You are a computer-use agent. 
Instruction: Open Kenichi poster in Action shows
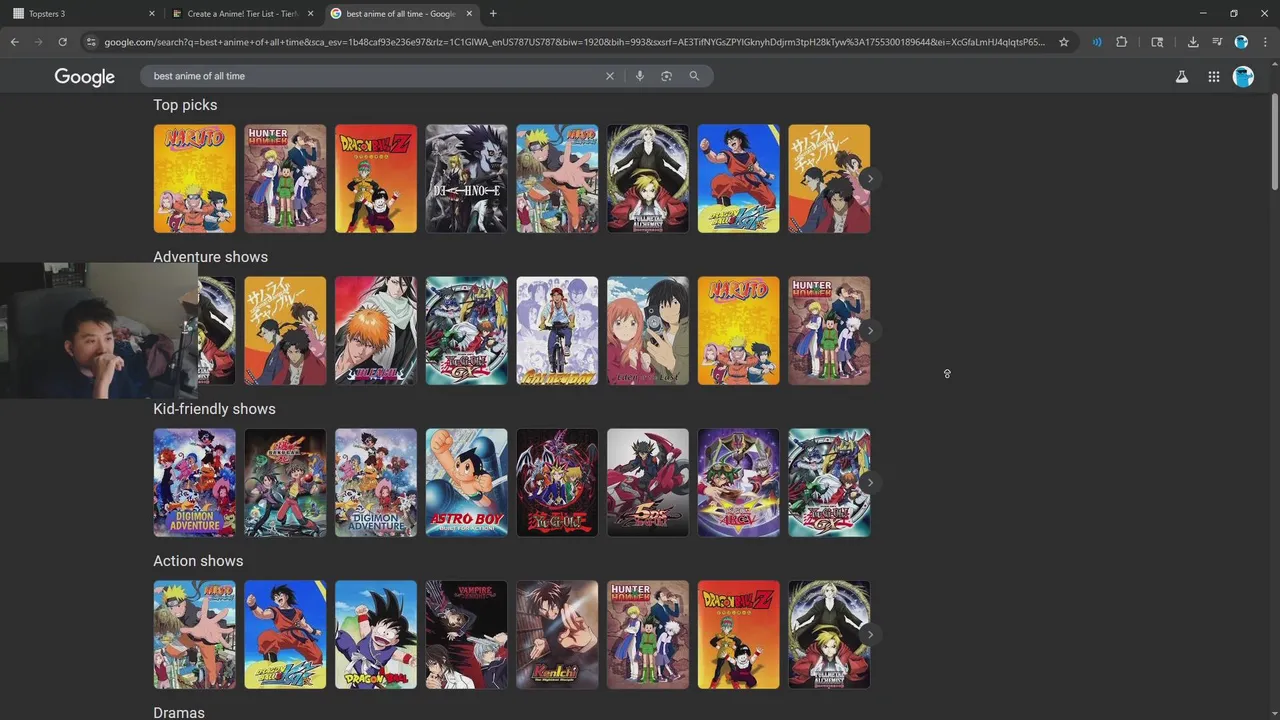tap(557, 635)
